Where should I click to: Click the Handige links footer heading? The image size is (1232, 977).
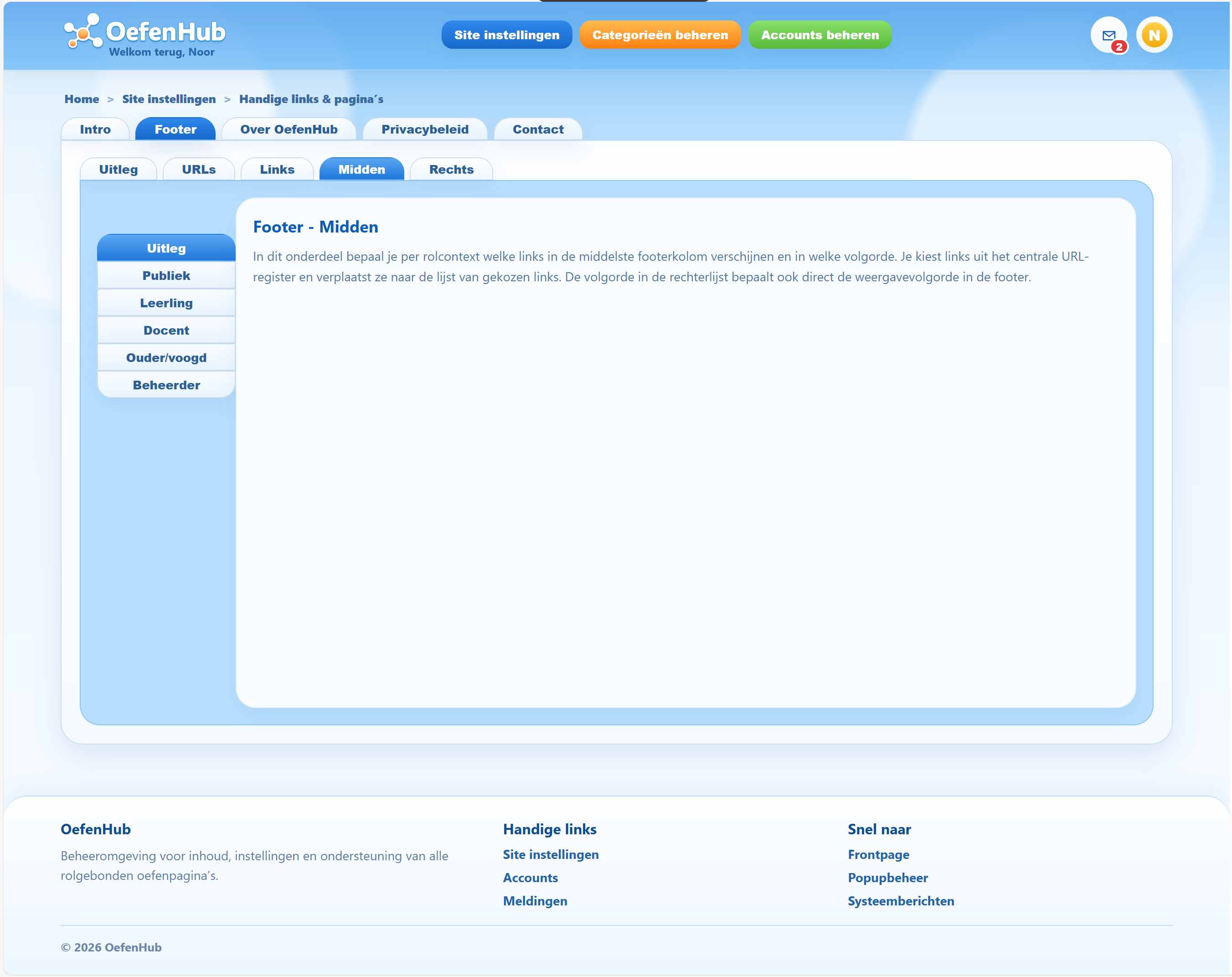pos(550,829)
